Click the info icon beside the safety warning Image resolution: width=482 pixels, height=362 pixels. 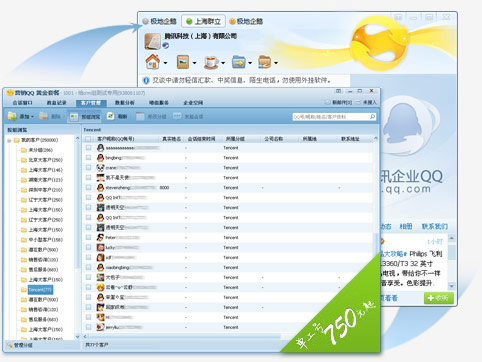146,80
